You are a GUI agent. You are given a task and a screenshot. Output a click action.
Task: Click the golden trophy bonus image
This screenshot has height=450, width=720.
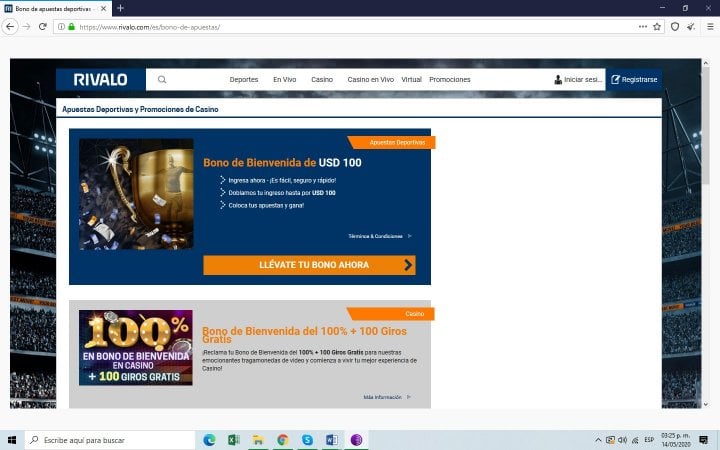(x=136, y=194)
